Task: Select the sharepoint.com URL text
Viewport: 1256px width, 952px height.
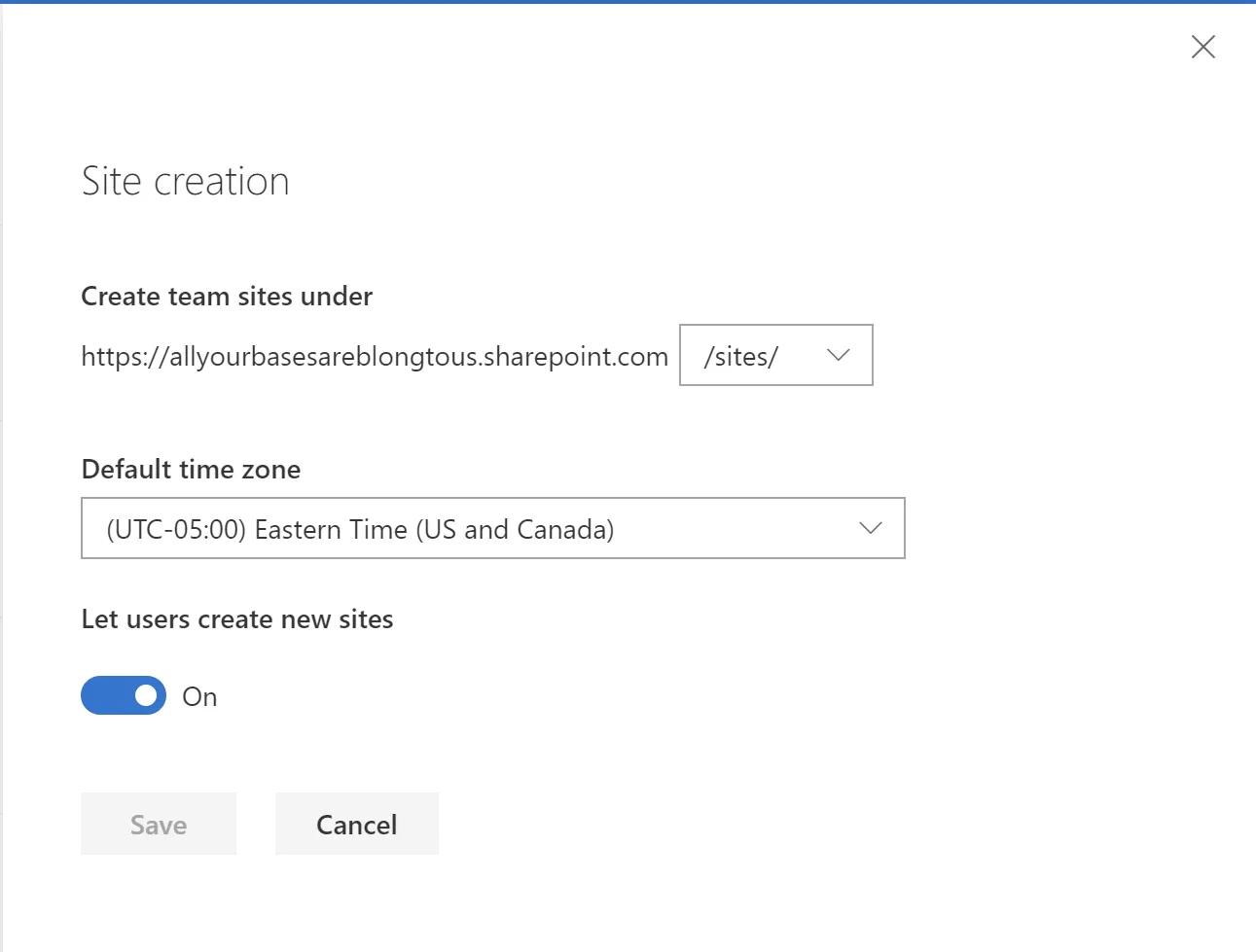Action: pyautogui.click(x=374, y=356)
